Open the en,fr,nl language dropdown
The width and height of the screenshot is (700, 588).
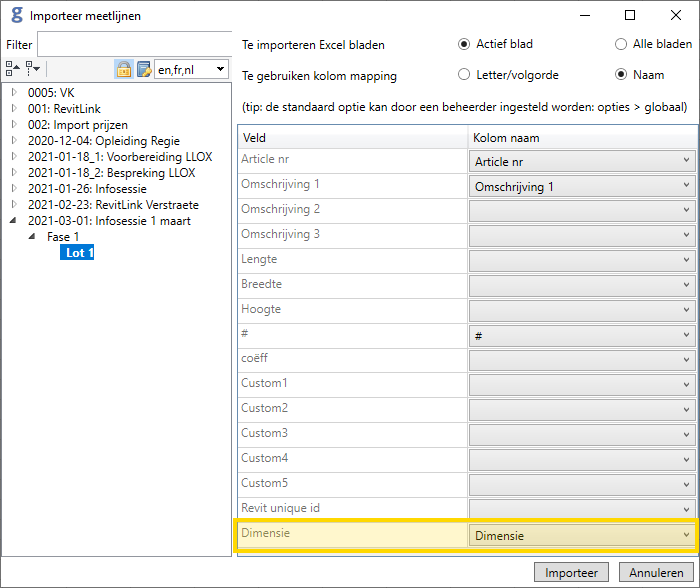click(192, 70)
